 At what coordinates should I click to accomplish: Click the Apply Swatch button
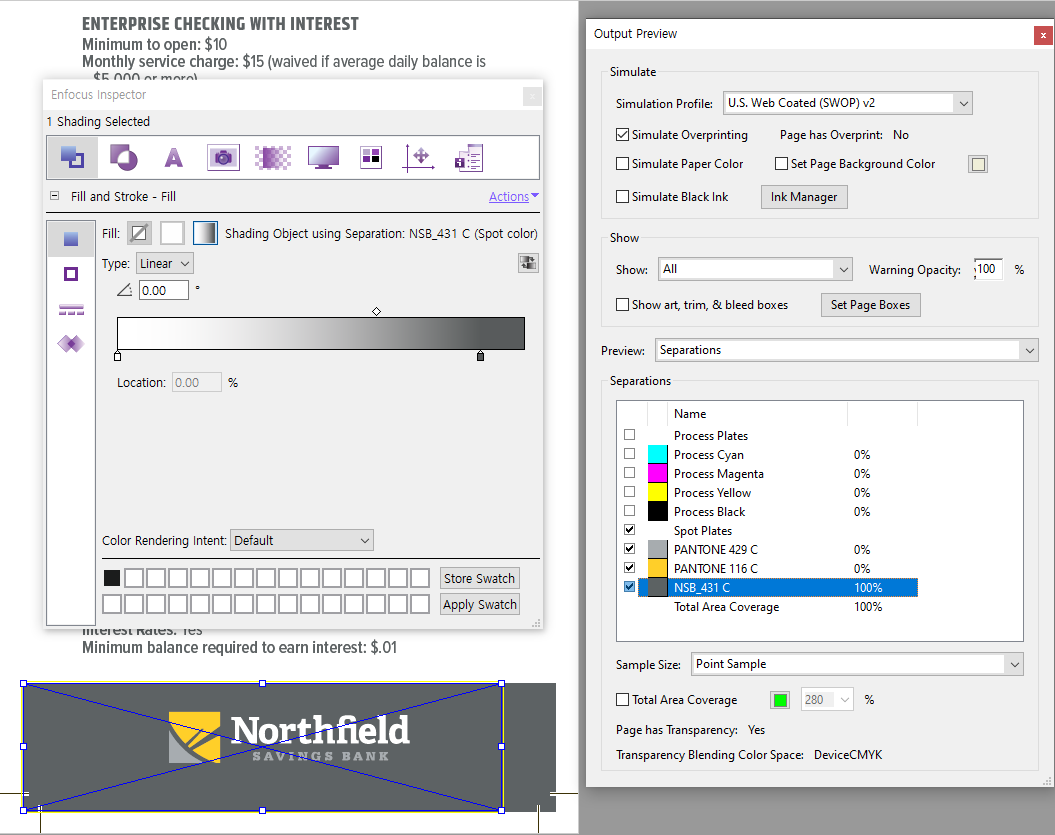(479, 604)
